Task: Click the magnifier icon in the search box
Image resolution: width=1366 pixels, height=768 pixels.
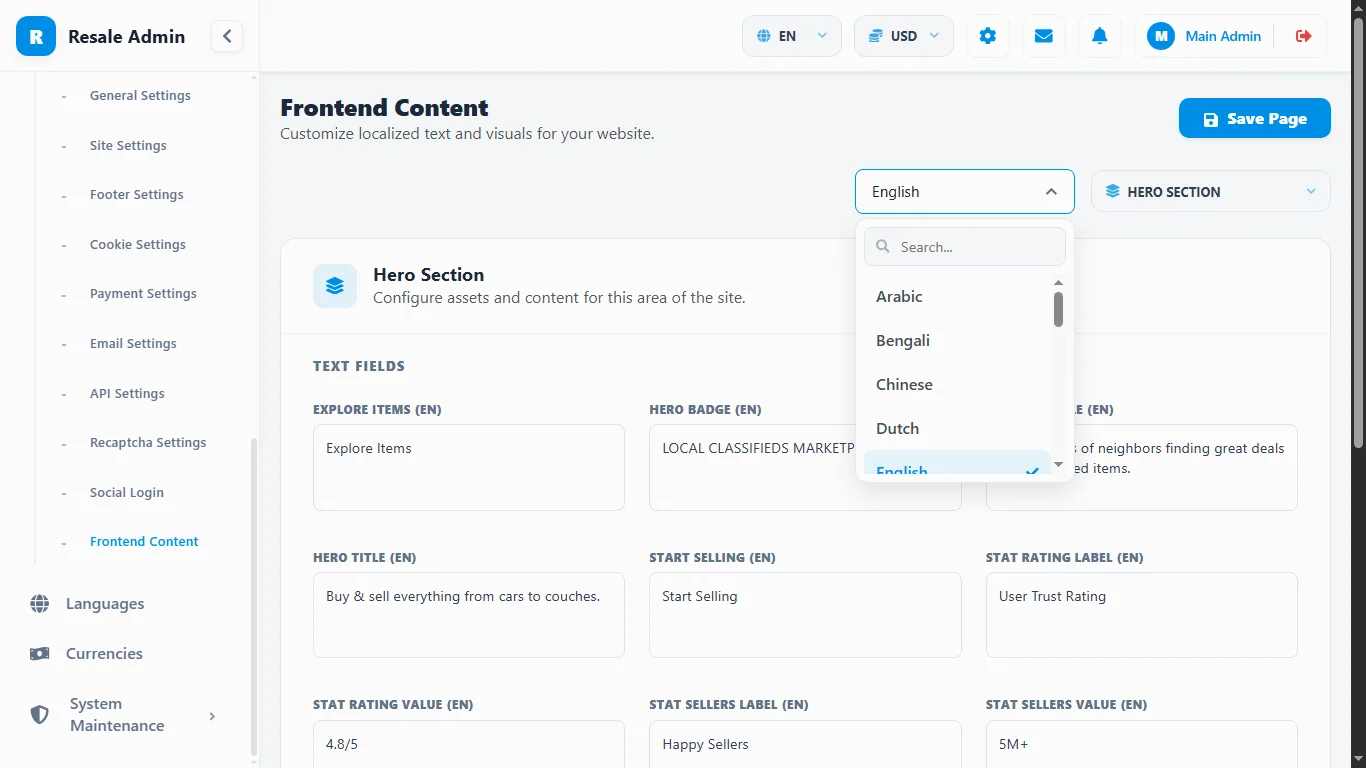Action: point(883,247)
